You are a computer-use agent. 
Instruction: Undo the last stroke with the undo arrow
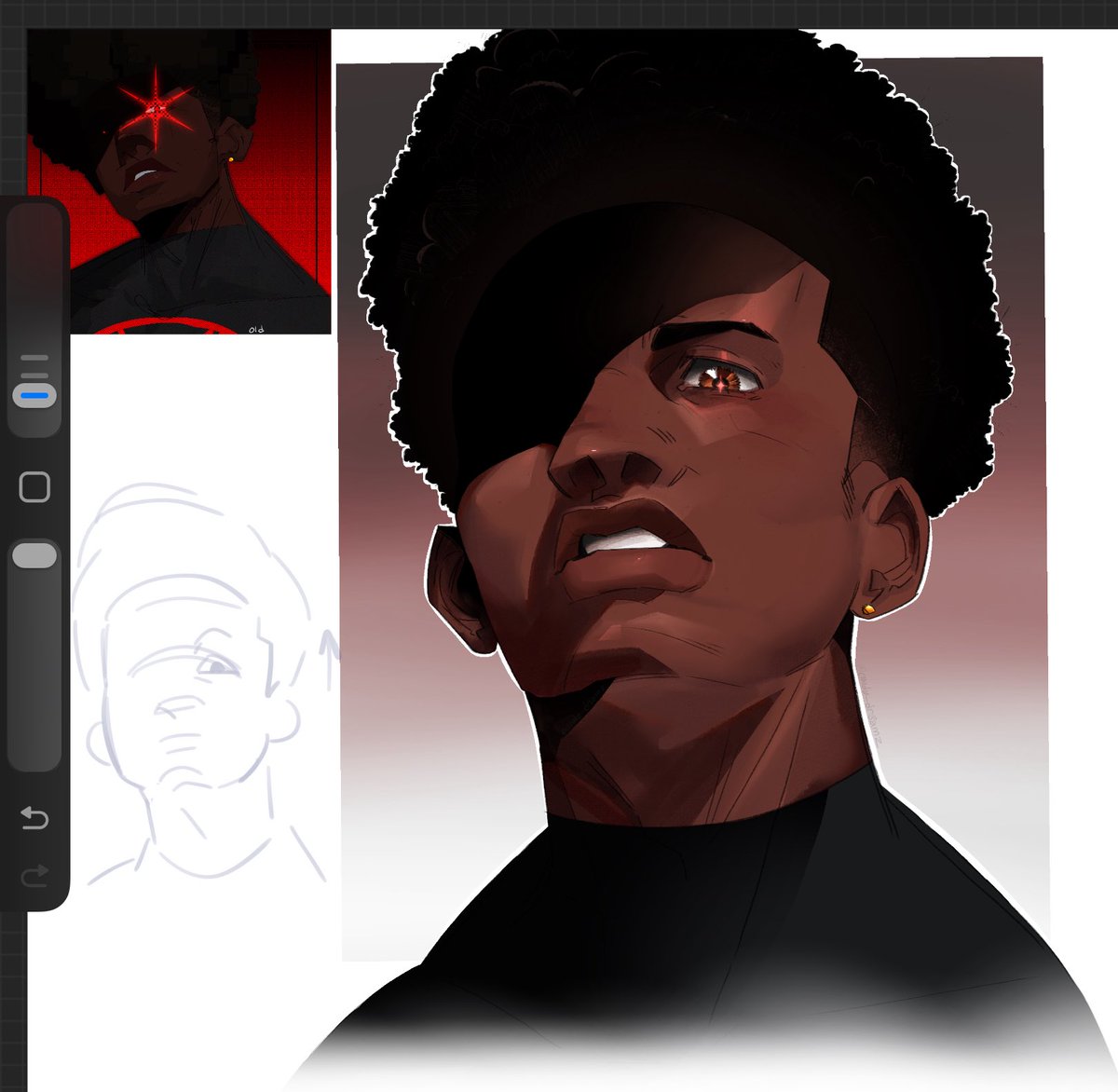[x=34, y=818]
